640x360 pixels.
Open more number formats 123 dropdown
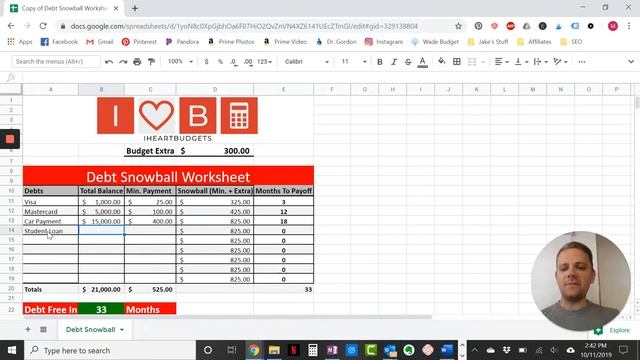[x=264, y=62]
